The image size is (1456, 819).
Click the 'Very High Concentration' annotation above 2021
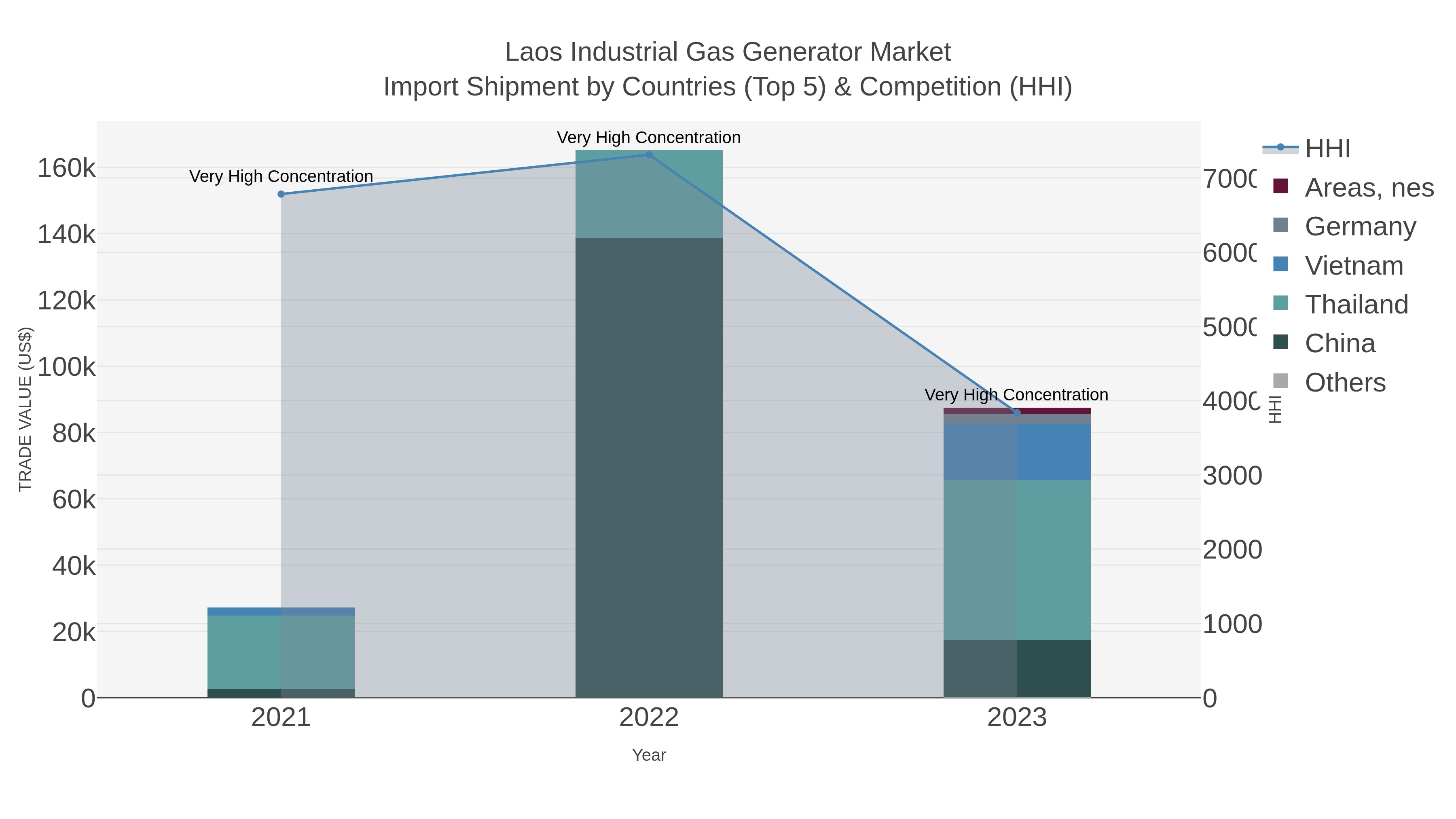click(281, 176)
